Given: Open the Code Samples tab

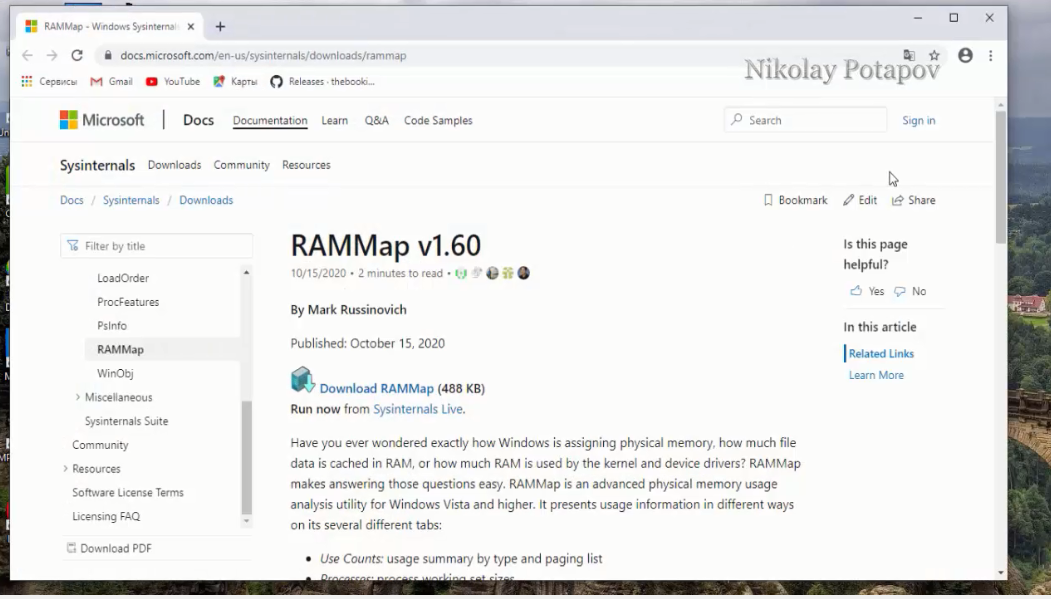Looking at the screenshot, I should pyautogui.click(x=438, y=121).
